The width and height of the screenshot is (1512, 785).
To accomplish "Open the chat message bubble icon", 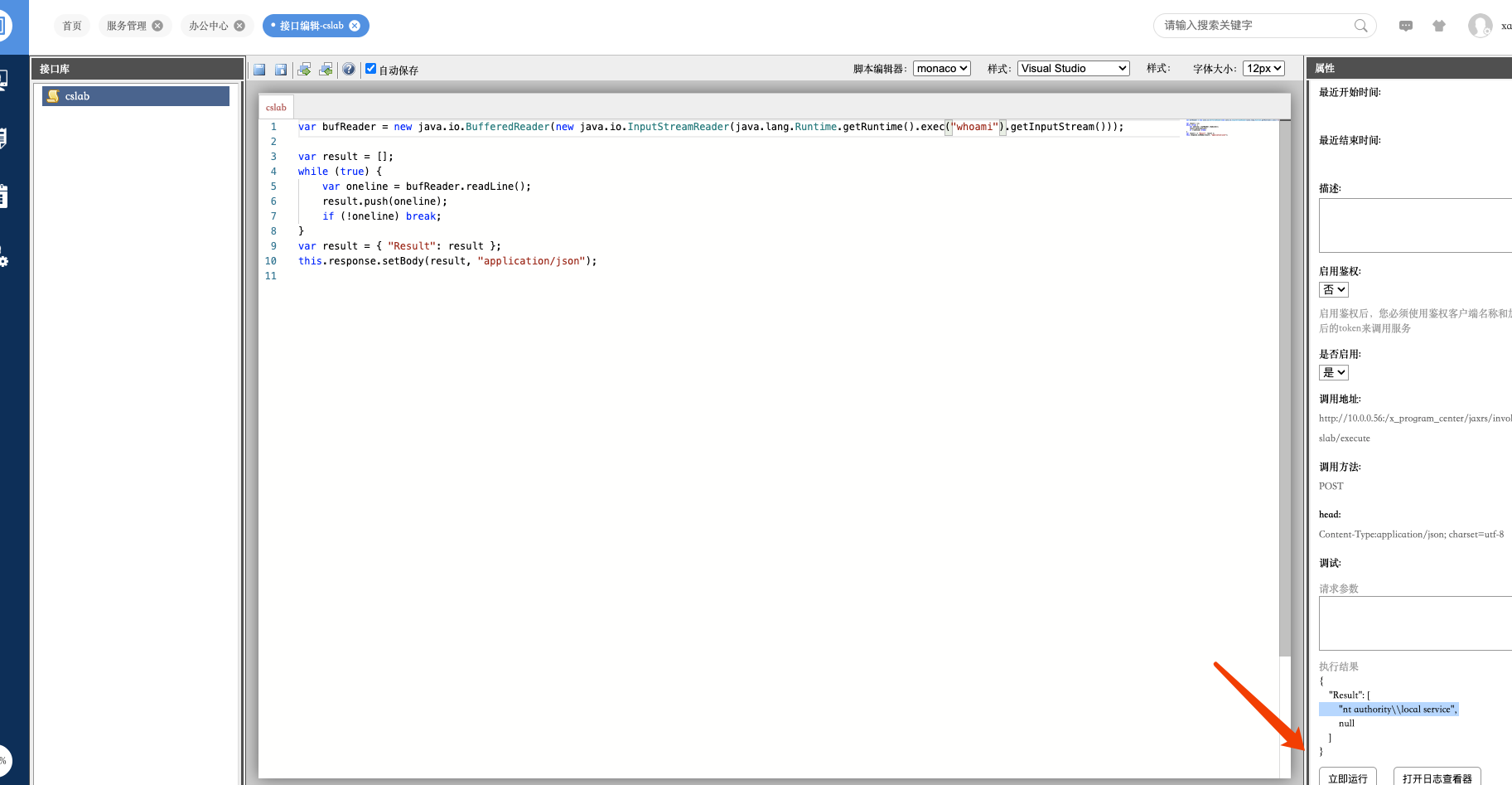I will [1406, 26].
